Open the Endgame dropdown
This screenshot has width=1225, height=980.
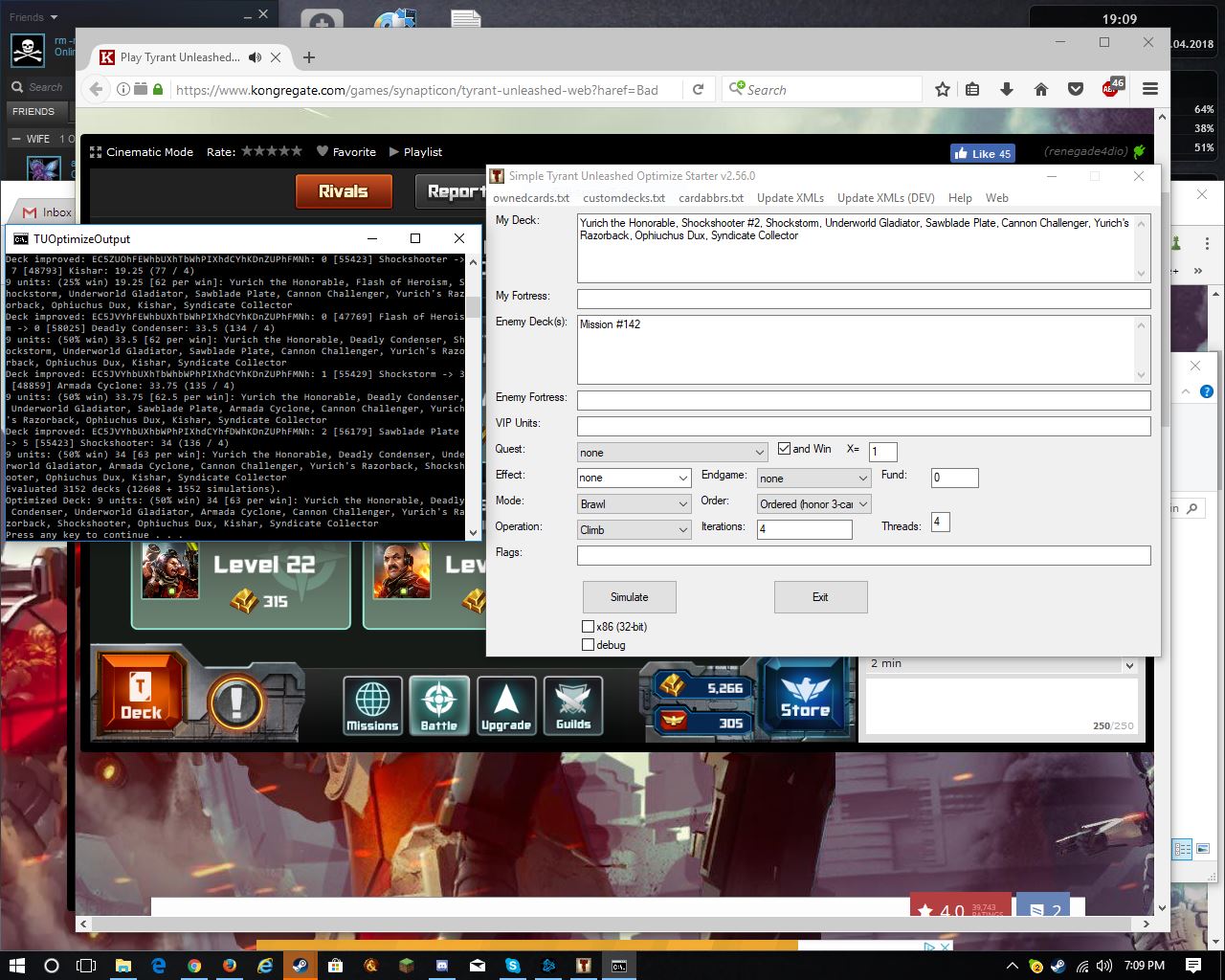point(813,478)
